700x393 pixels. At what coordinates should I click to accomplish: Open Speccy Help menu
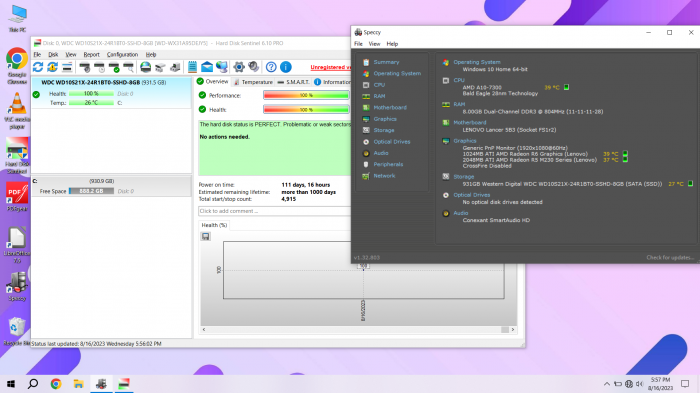(x=392, y=44)
